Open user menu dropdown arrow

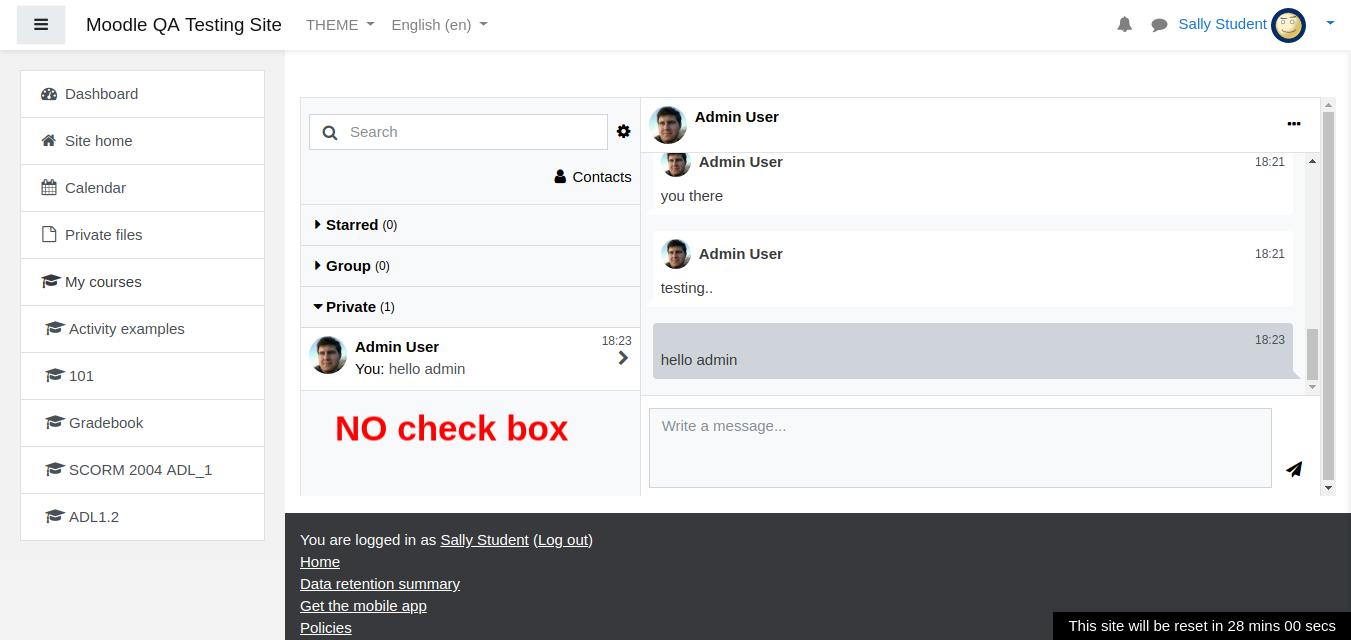[1330, 23]
